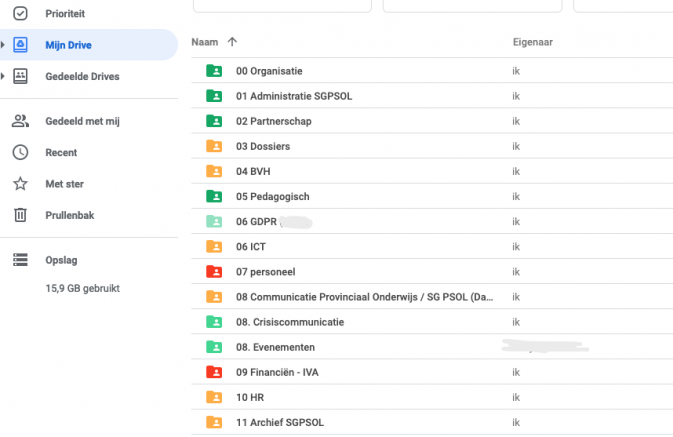Screen dimensions: 673x437
Task: Expand the Gedeelde Drives tree arrow
Action: [3, 76]
